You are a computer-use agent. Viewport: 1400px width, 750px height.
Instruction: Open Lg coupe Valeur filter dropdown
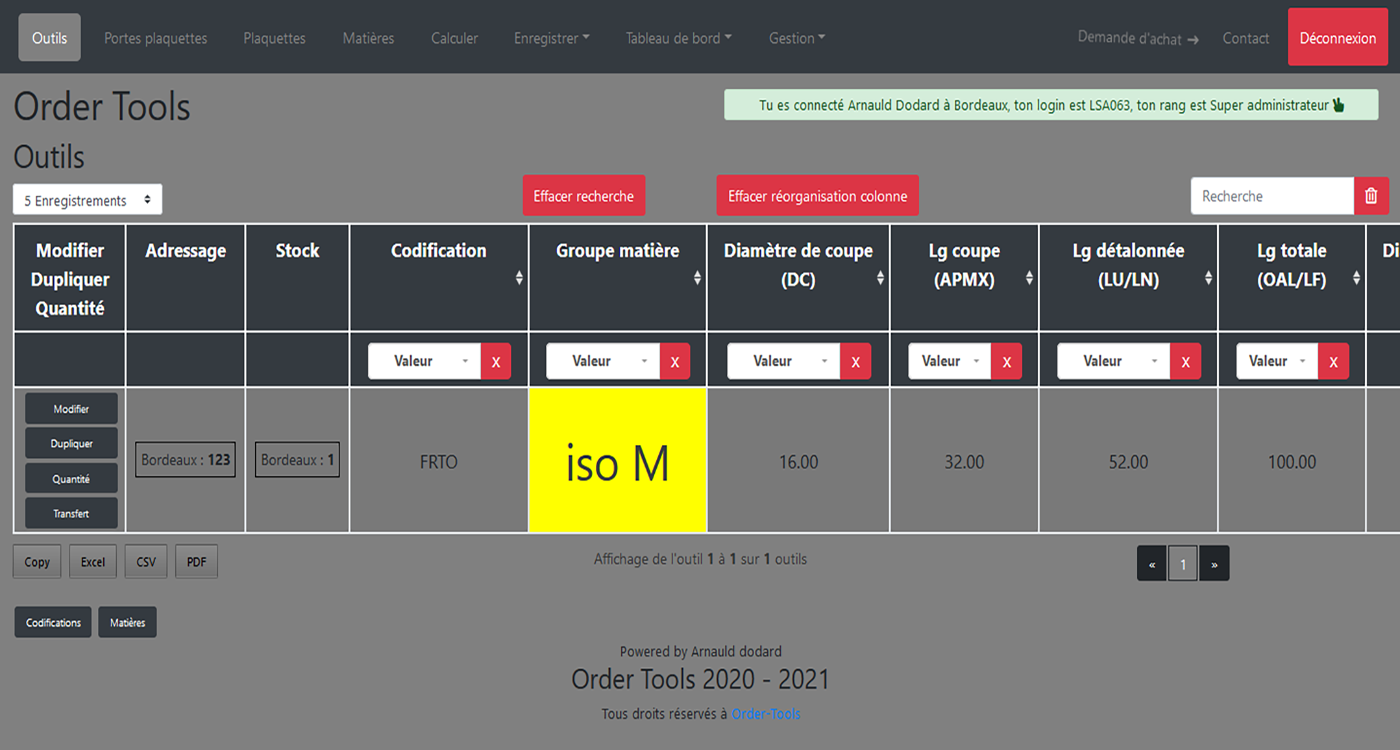point(949,361)
